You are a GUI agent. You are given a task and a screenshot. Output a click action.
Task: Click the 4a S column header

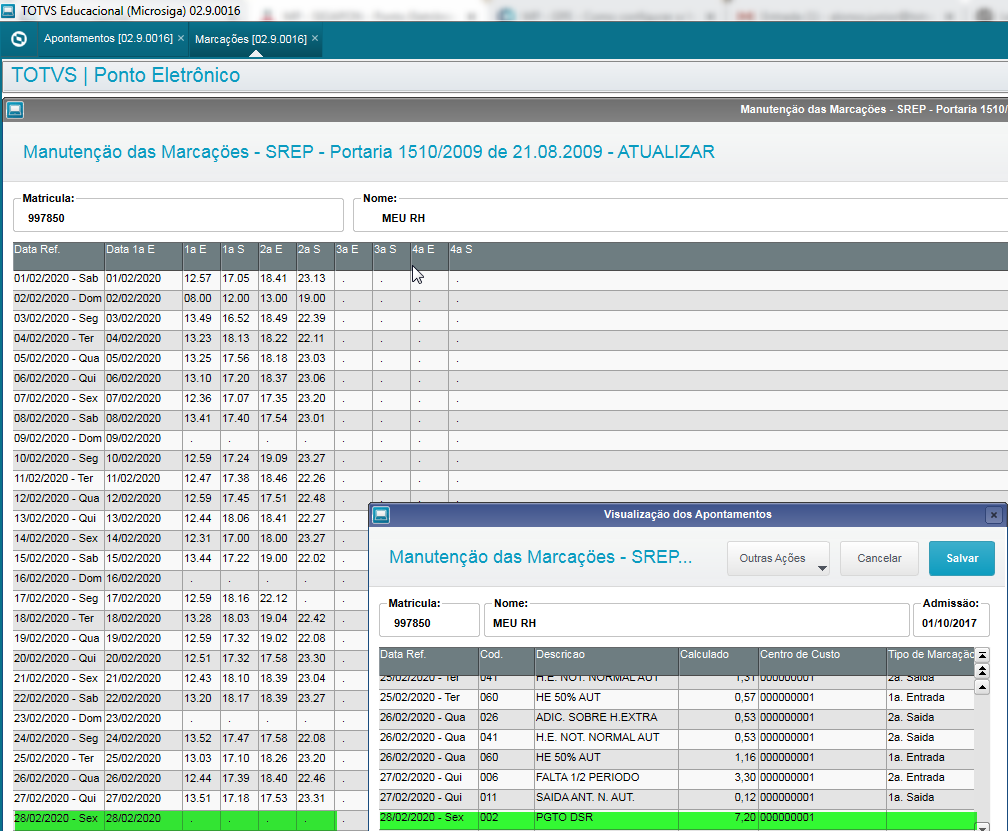(x=728, y=256)
